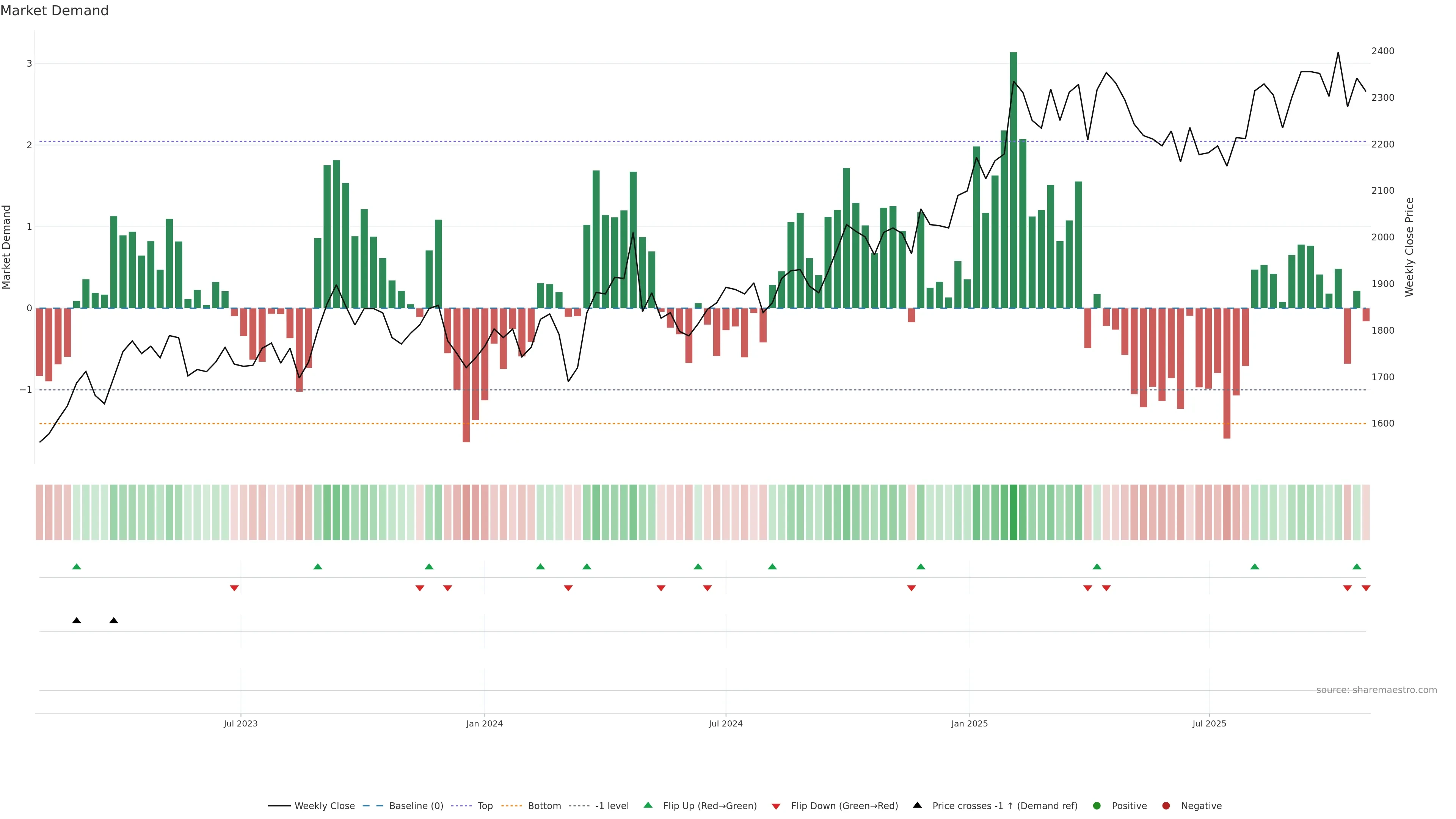
Task: Click the leftmost green flip-up marker
Action: tap(77, 567)
